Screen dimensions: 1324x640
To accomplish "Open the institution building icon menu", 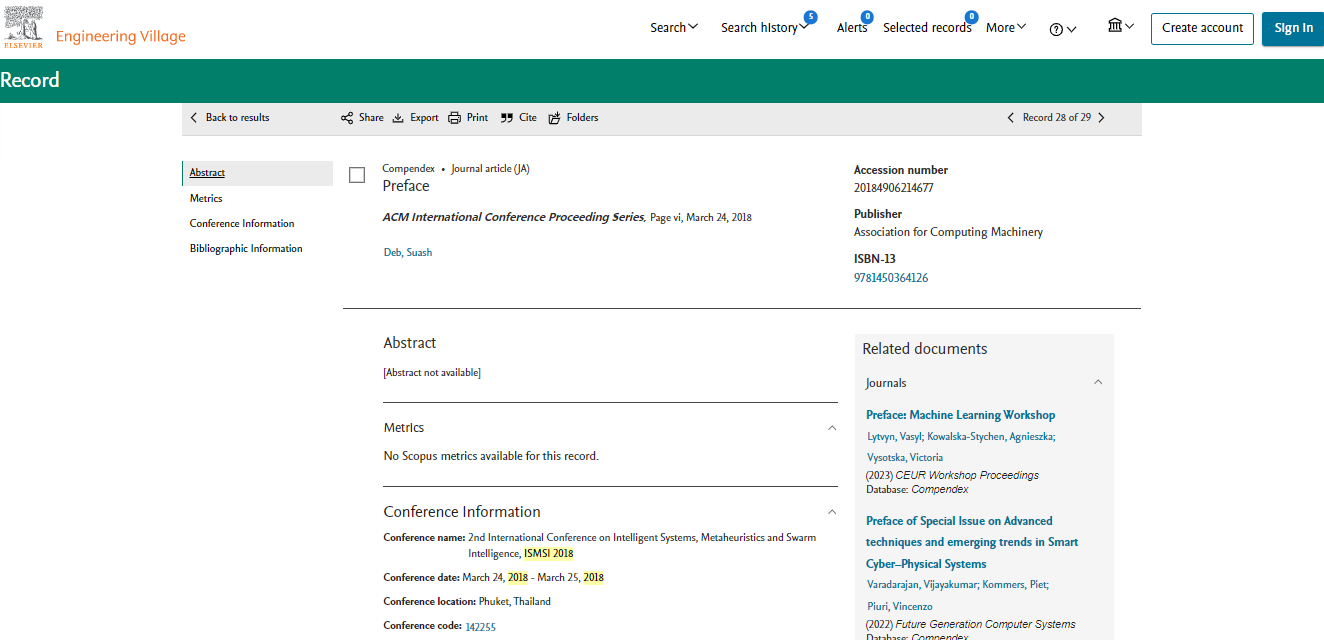I will (x=1121, y=26).
